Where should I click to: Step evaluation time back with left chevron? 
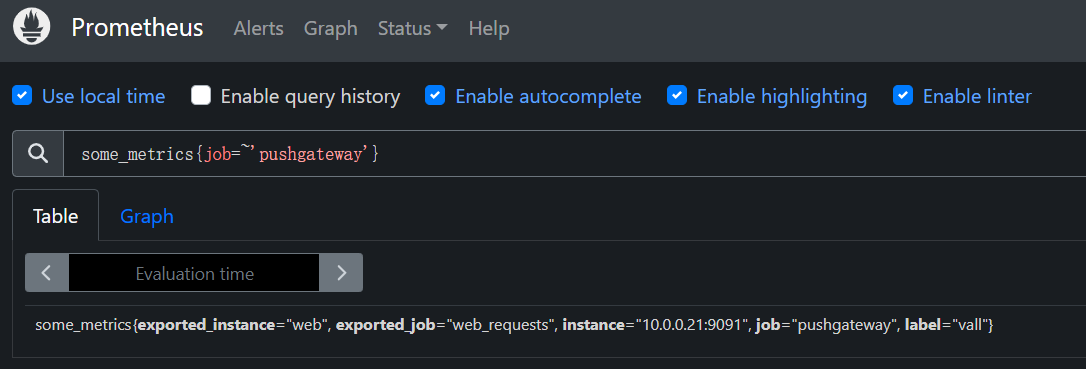point(46,273)
